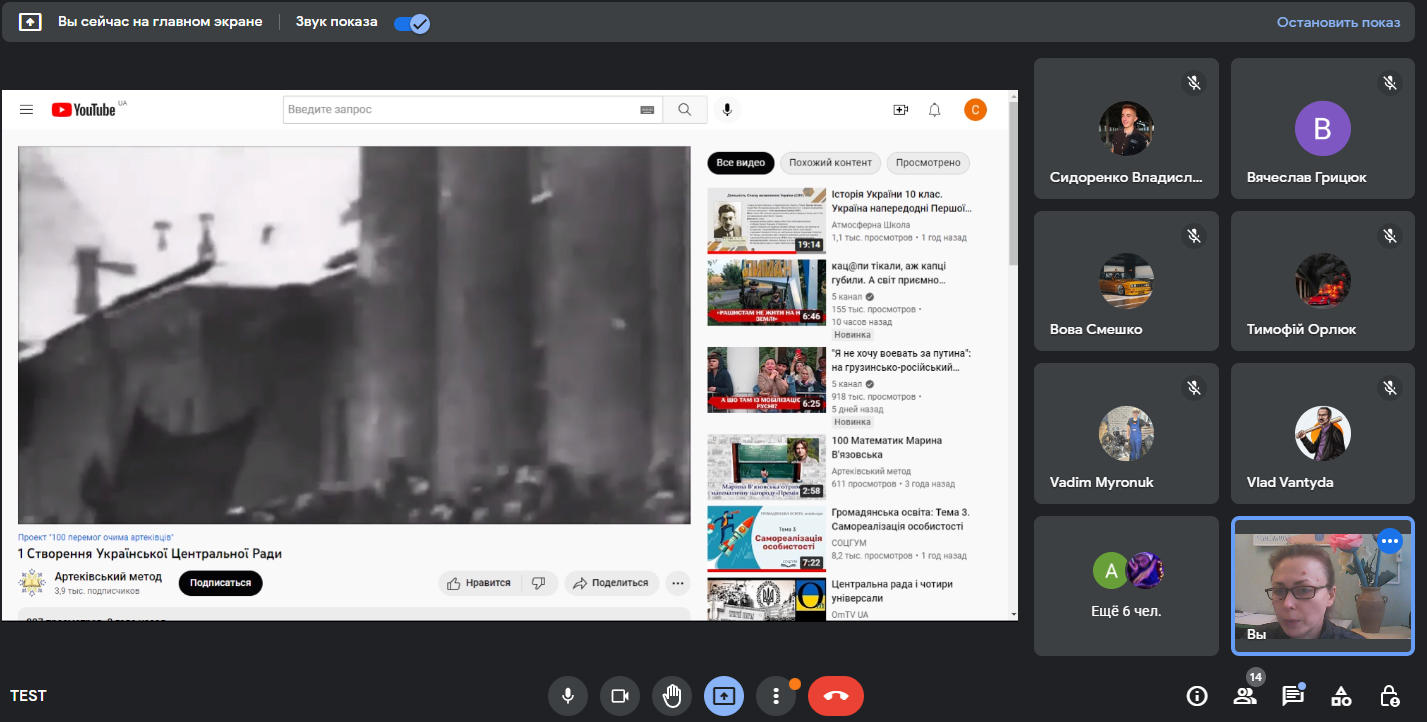The height and width of the screenshot is (722, 1427).
Task: Open the on-screen keyboard in search box
Action: 647,110
